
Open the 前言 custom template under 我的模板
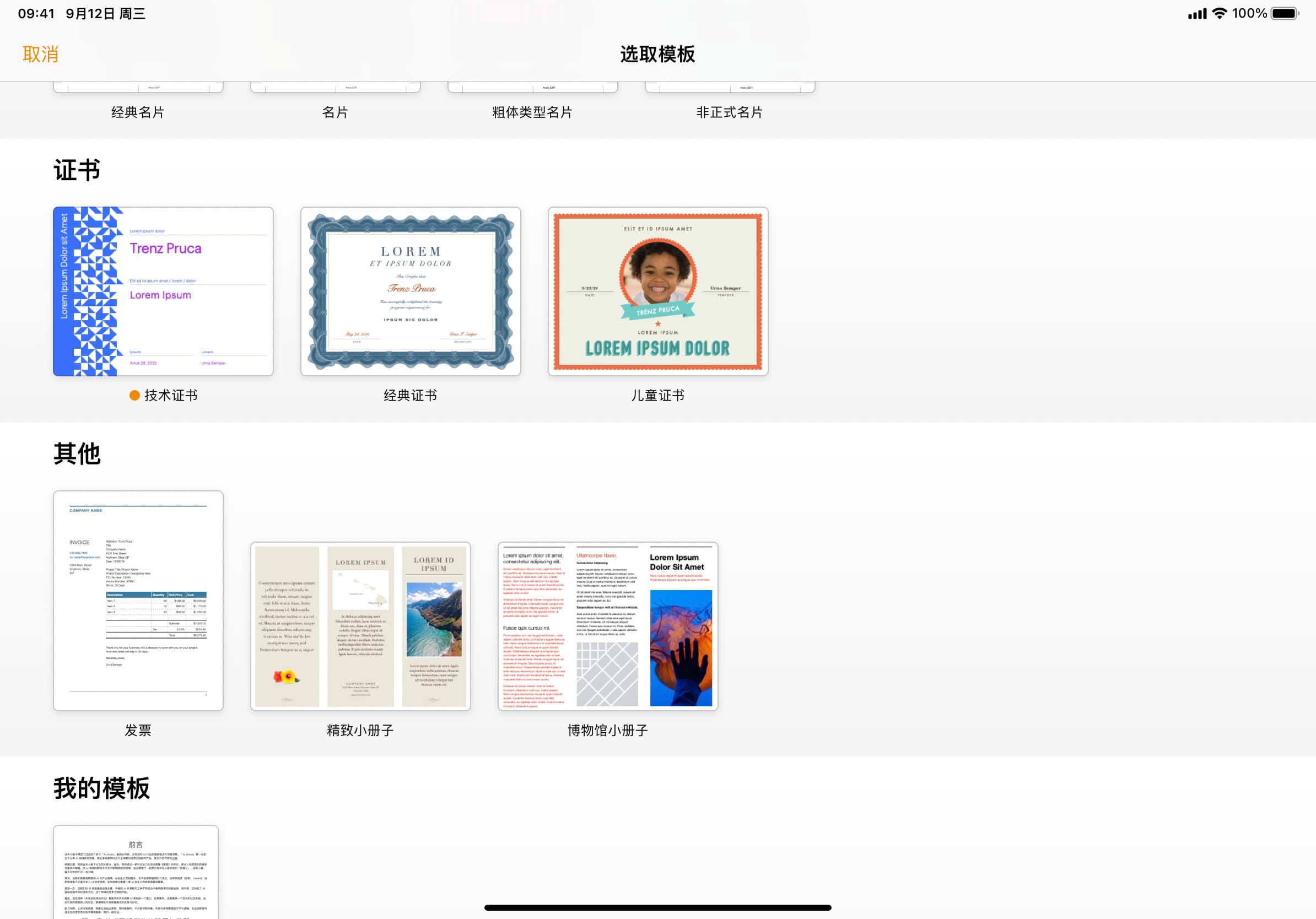136,872
